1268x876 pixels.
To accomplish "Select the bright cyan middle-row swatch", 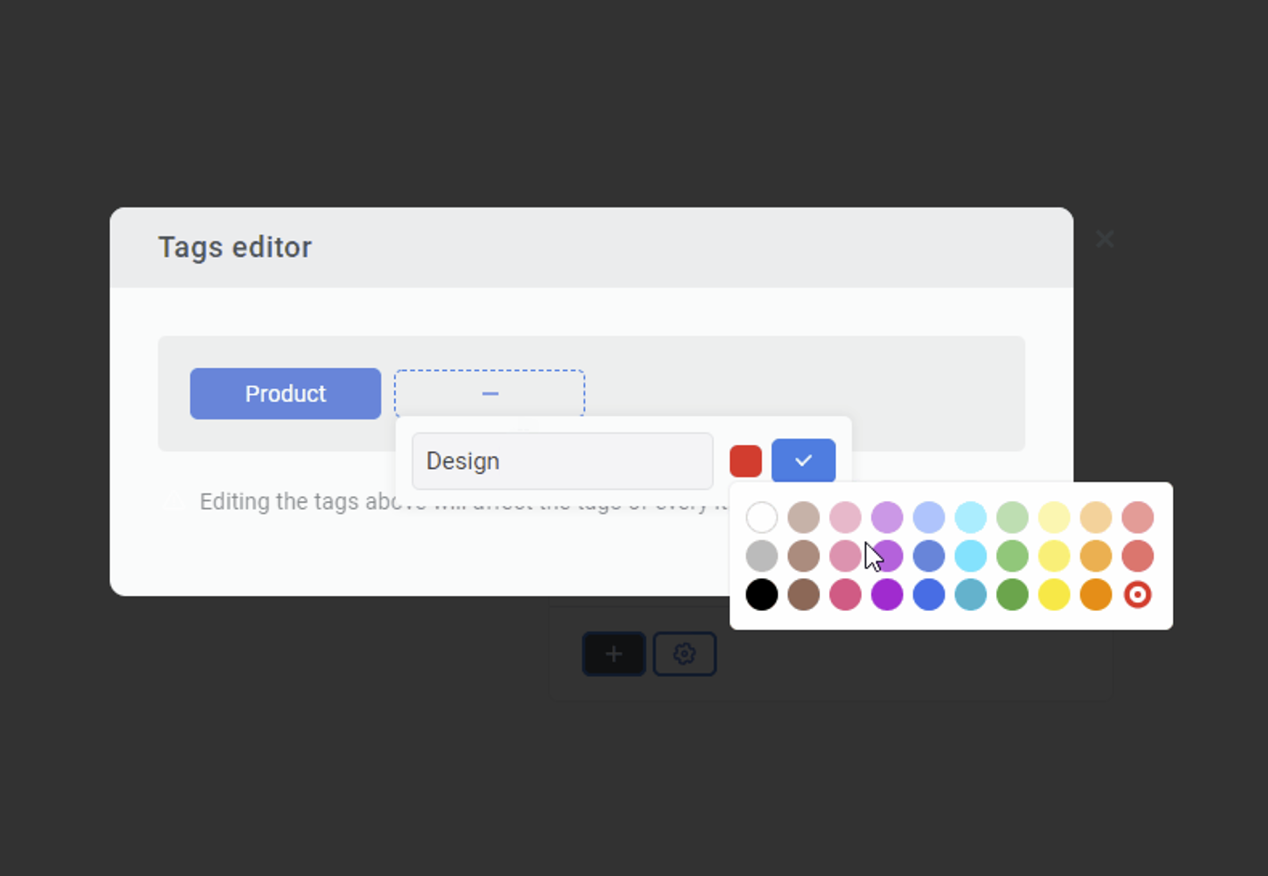I will [x=971, y=556].
